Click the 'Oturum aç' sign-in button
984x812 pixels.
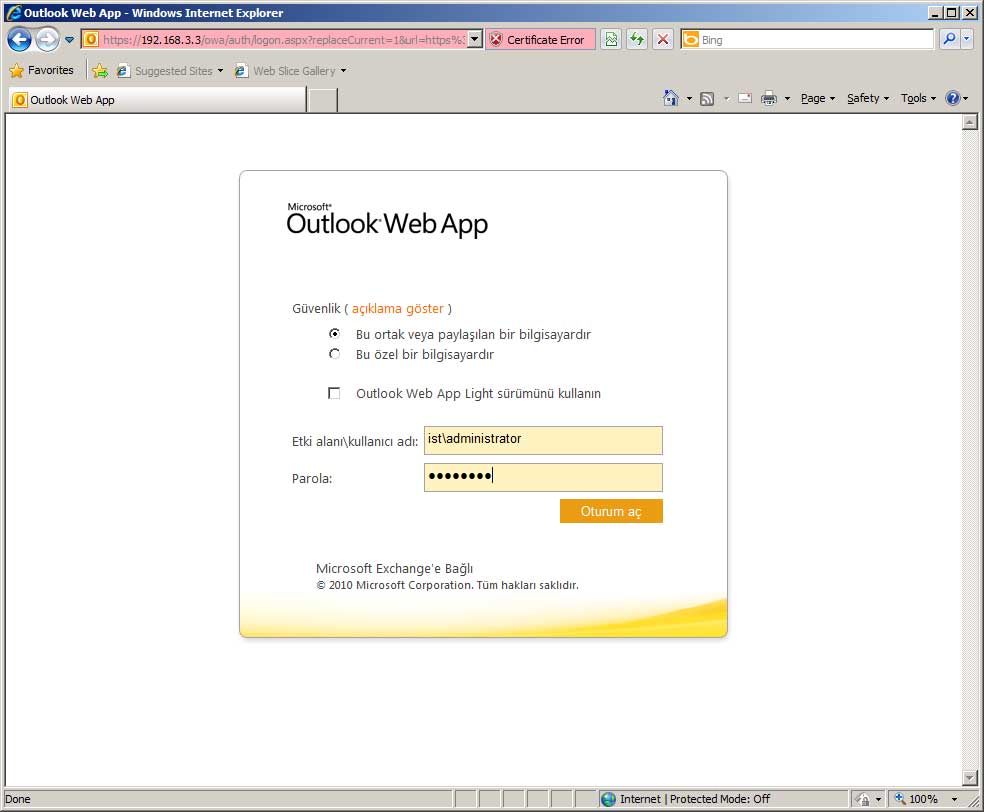[x=611, y=511]
